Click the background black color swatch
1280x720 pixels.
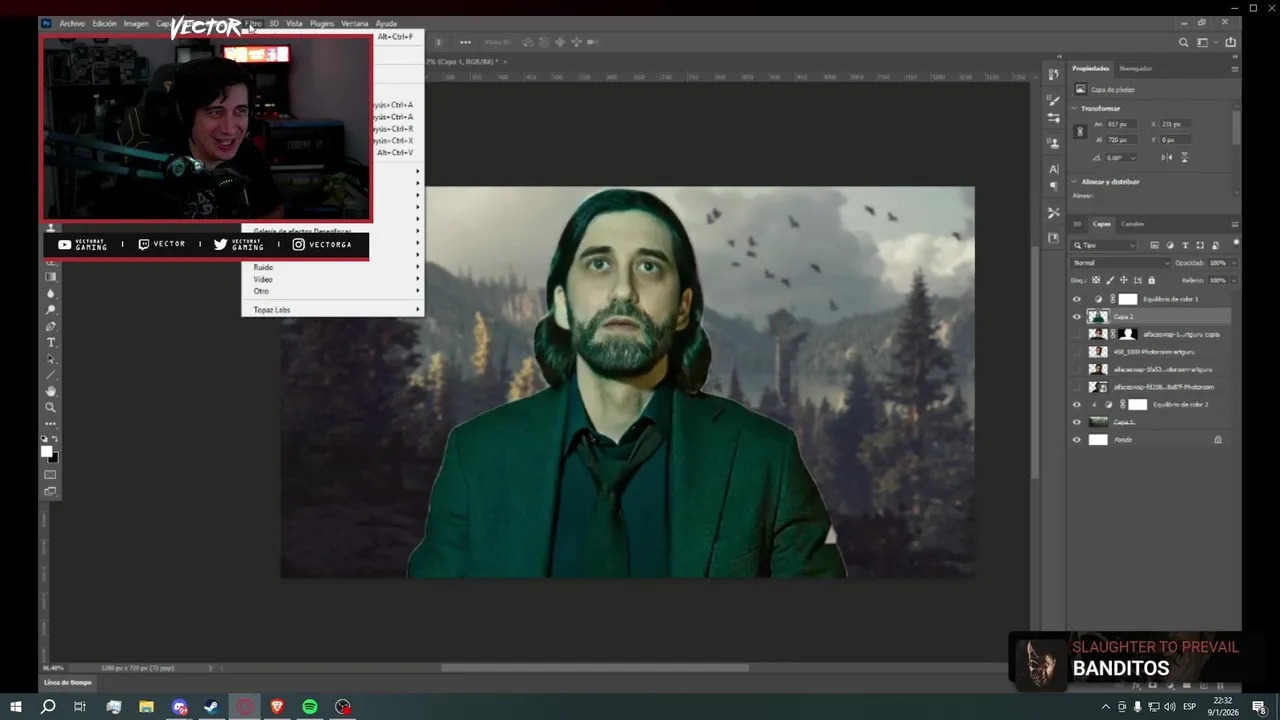(54, 458)
